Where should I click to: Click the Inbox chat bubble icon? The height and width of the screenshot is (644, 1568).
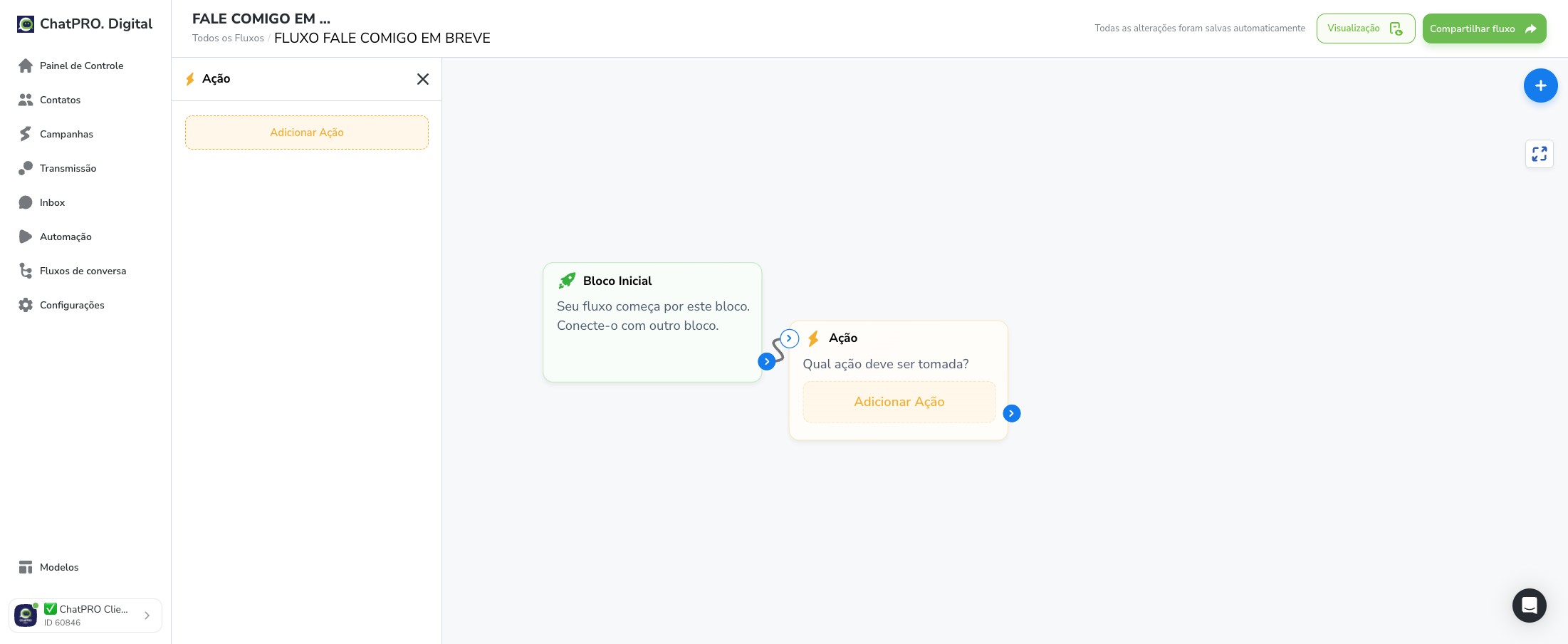26,202
